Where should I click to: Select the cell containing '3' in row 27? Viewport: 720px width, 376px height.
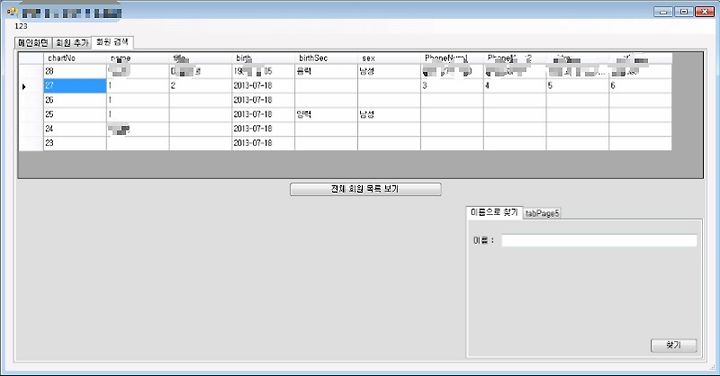click(452, 86)
